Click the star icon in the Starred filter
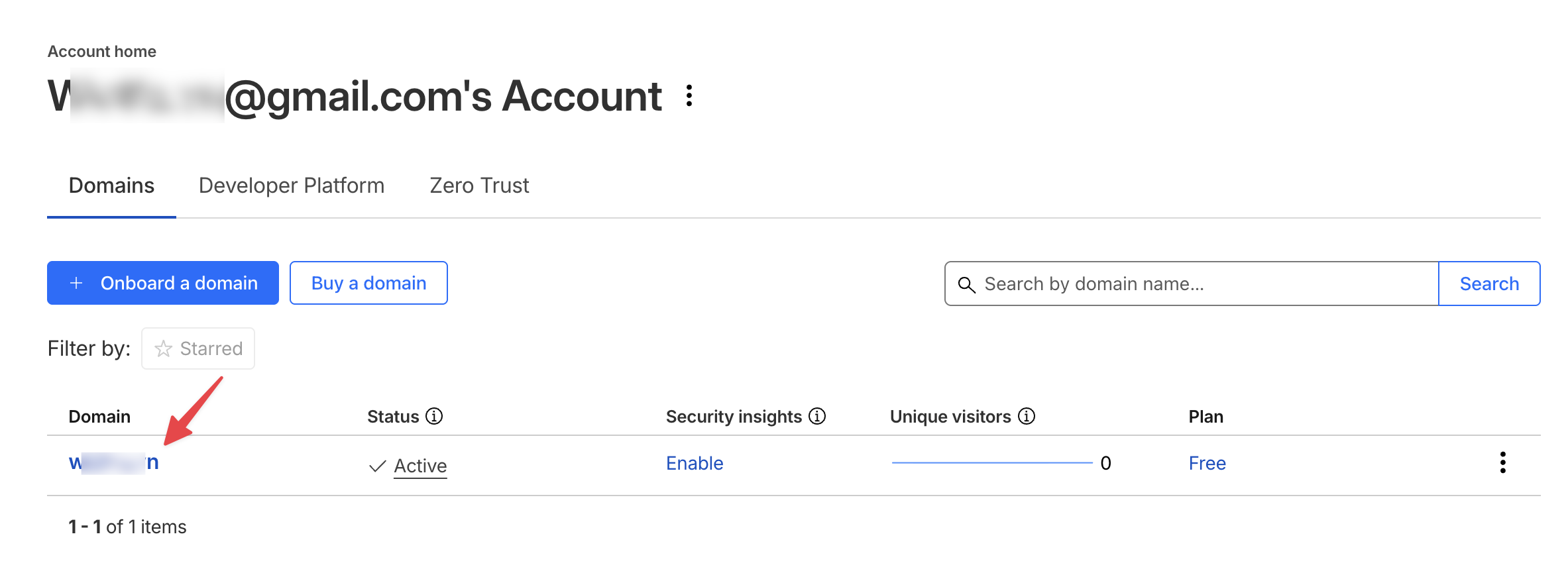 tap(163, 348)
